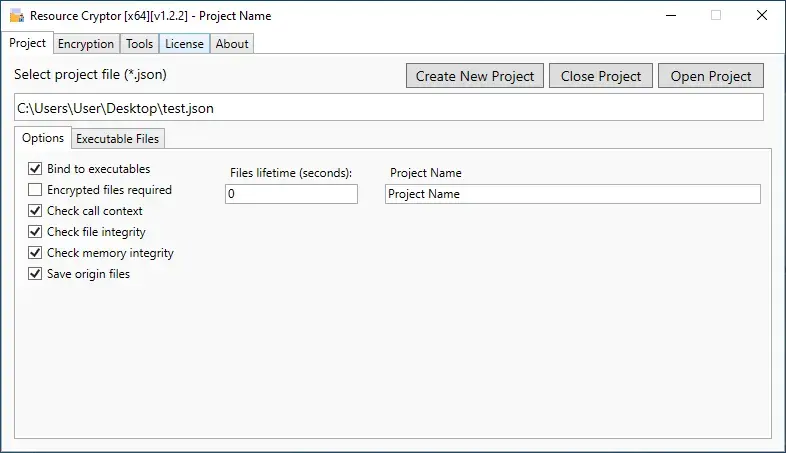This screenshot has width=786, height=453.
Task: Click the Open Project button
Action: tap(711, 76)
